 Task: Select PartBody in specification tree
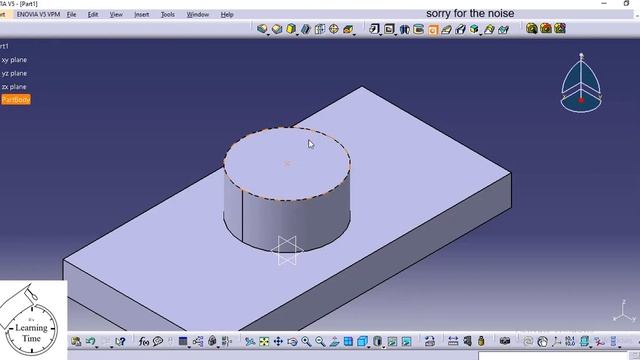(x=16, y=100)
